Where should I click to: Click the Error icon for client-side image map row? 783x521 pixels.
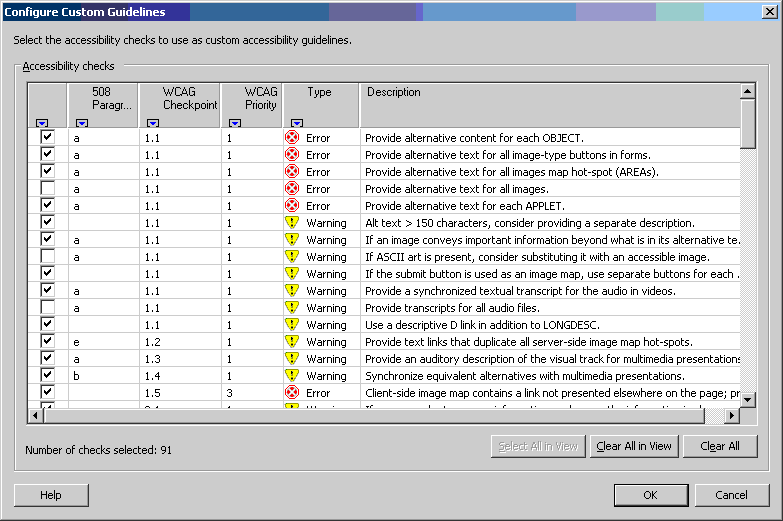292,393
